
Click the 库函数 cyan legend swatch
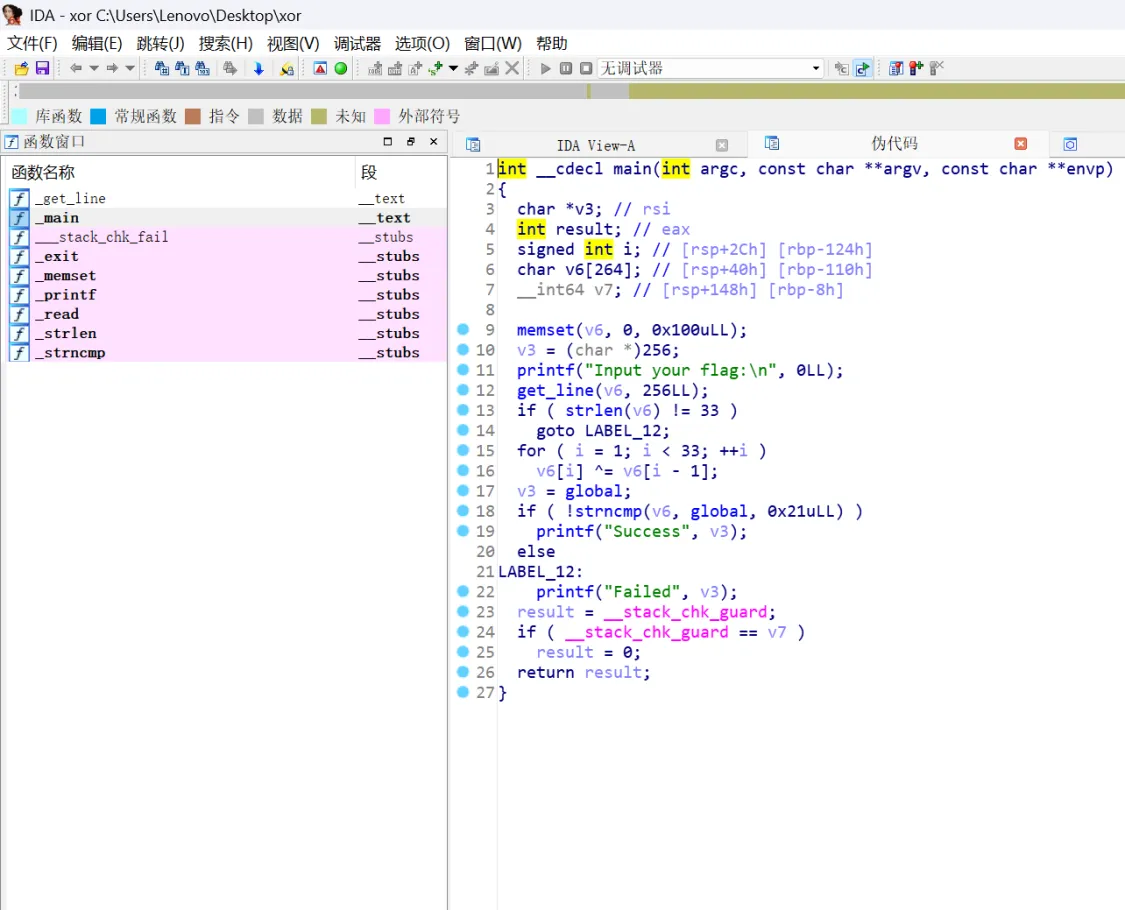point(20,116)
